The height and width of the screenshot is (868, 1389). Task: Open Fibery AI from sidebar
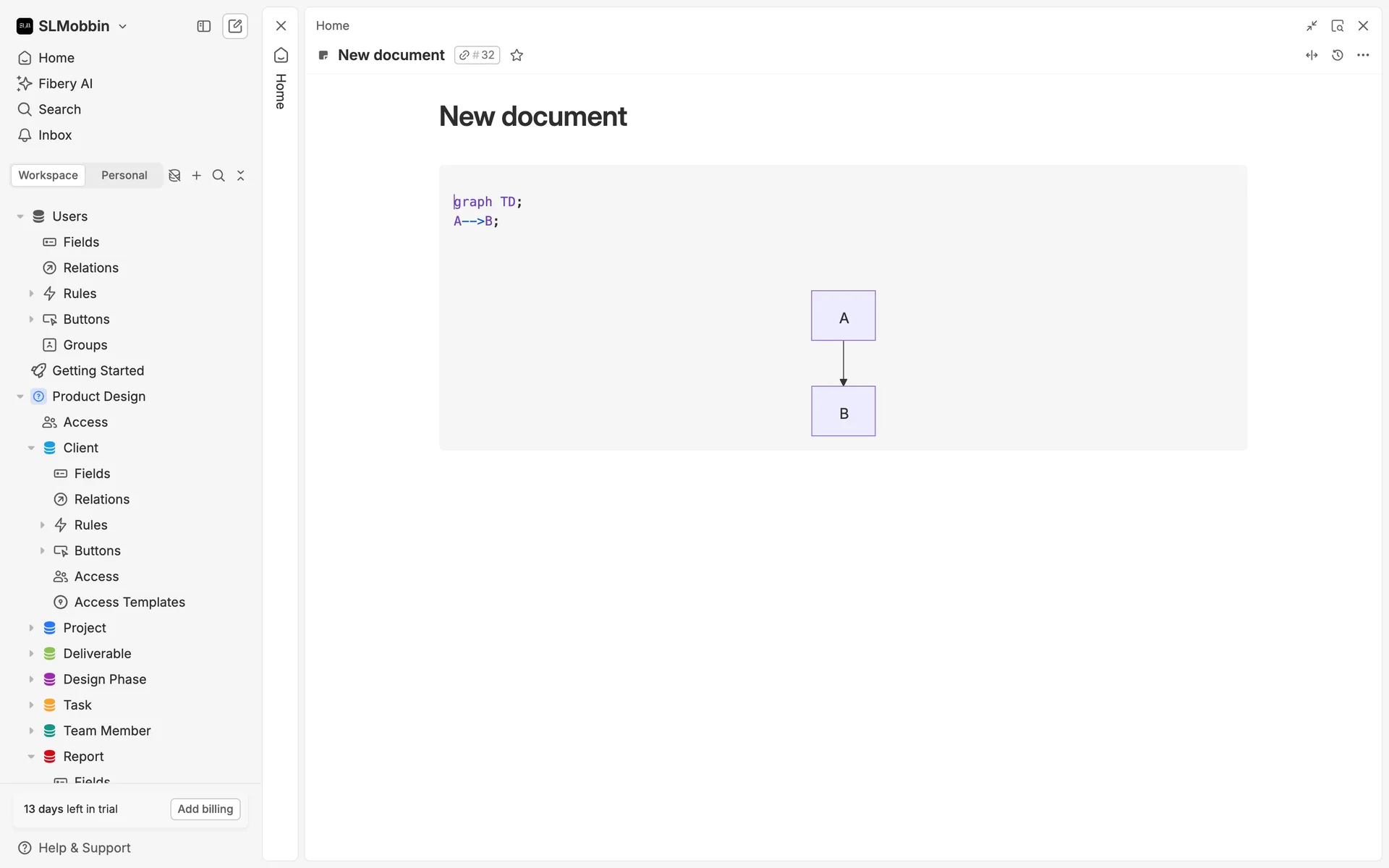pyautogui.click(x=65, y=83)
